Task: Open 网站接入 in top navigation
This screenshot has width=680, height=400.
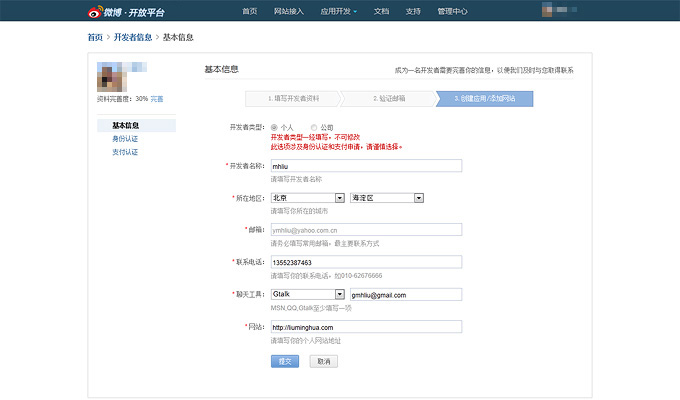Action: [289, 11]
